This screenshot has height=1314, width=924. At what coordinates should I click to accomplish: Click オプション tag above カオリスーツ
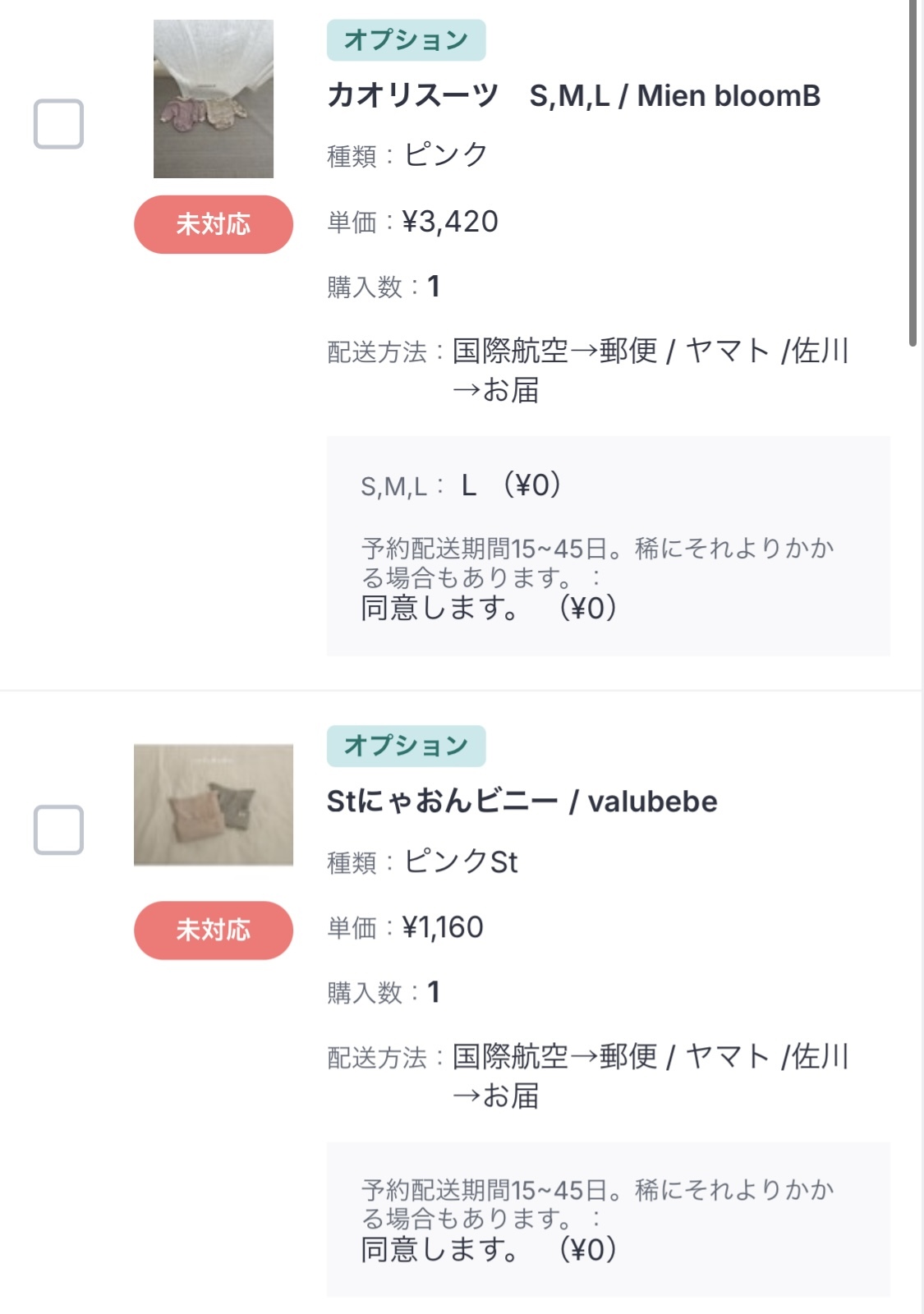point(406,40)
